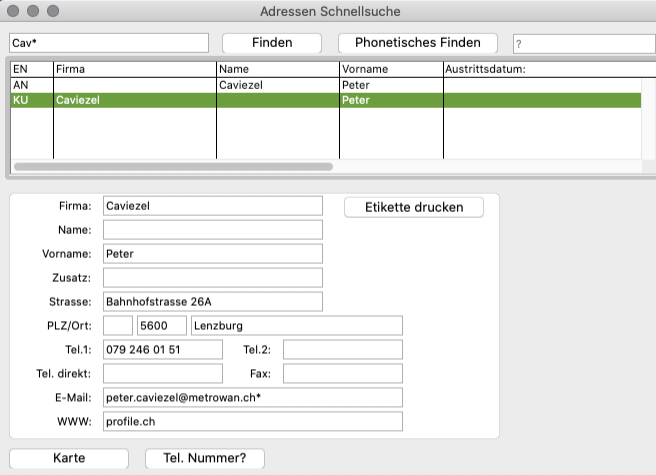The width and height of the screenshot is (656, 475).
Task: Click the empty Name input field
Action: coord(212,230)
